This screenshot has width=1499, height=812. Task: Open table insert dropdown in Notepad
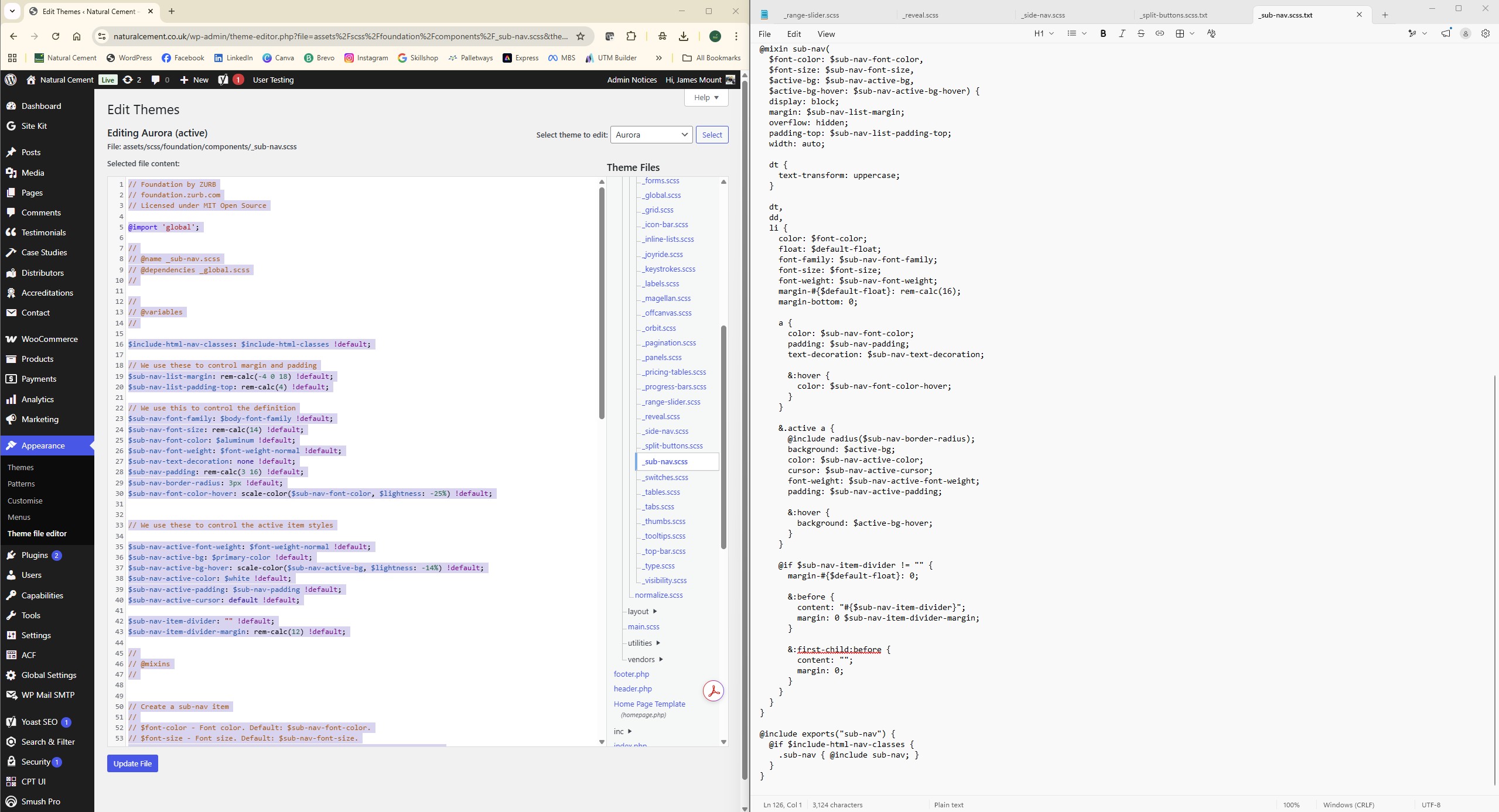pyautogui.click(x=1185, y=33)
